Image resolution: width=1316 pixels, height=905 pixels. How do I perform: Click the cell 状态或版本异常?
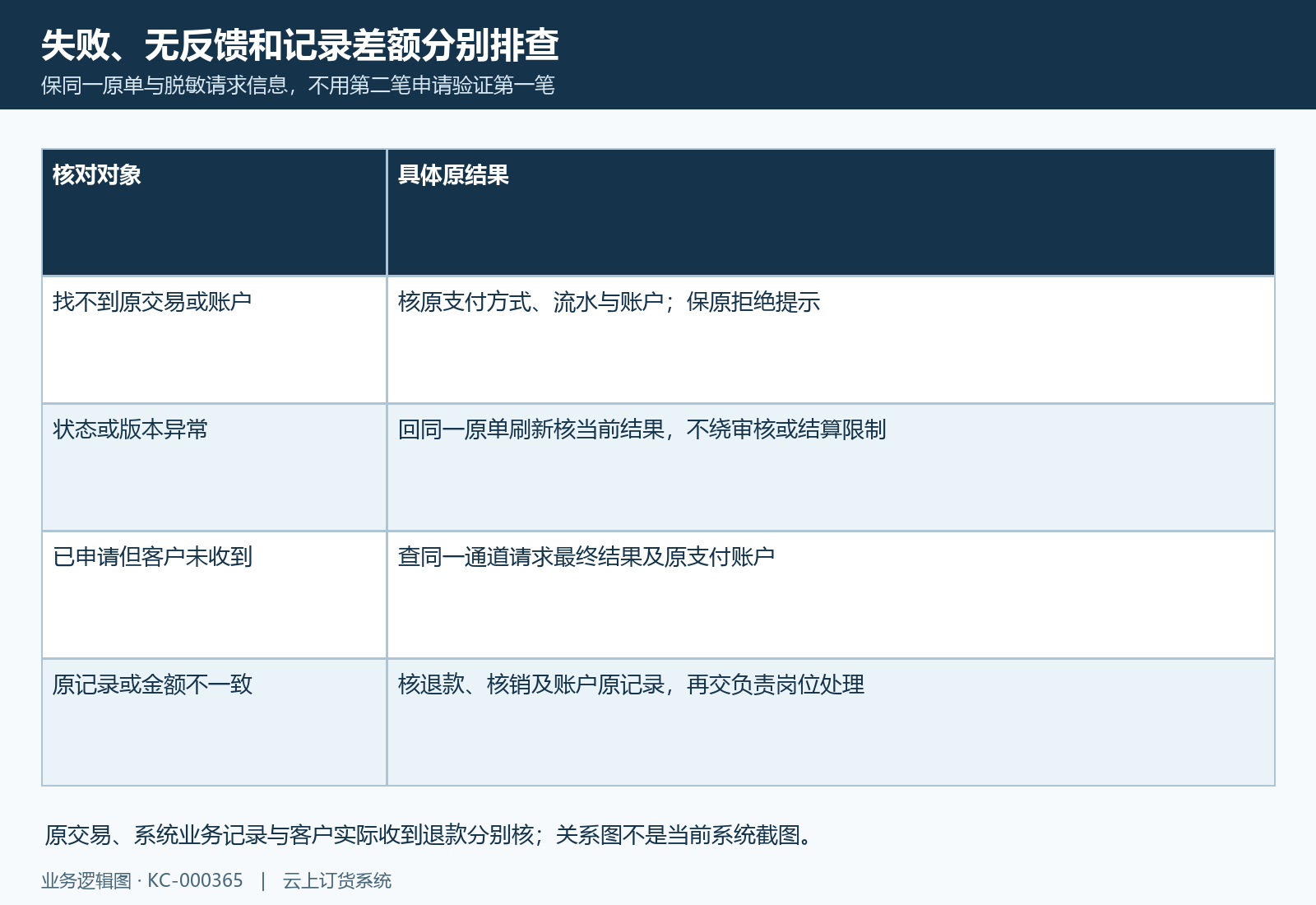click(x=214, y=467)
